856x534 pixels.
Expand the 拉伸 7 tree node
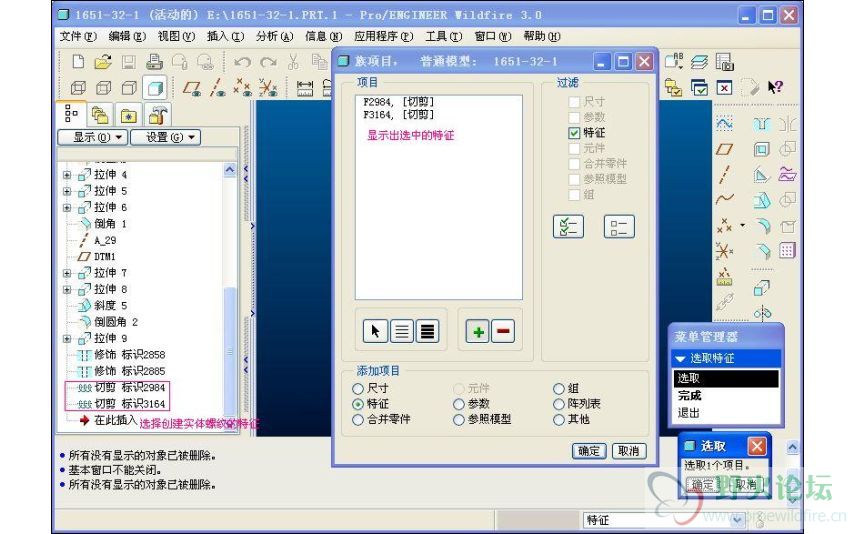(67, 273)
